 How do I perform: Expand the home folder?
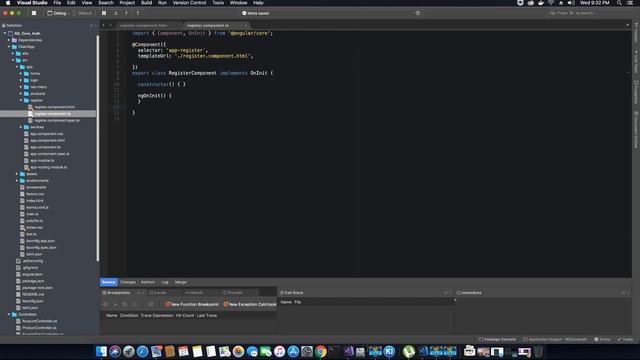click(21, 73)
